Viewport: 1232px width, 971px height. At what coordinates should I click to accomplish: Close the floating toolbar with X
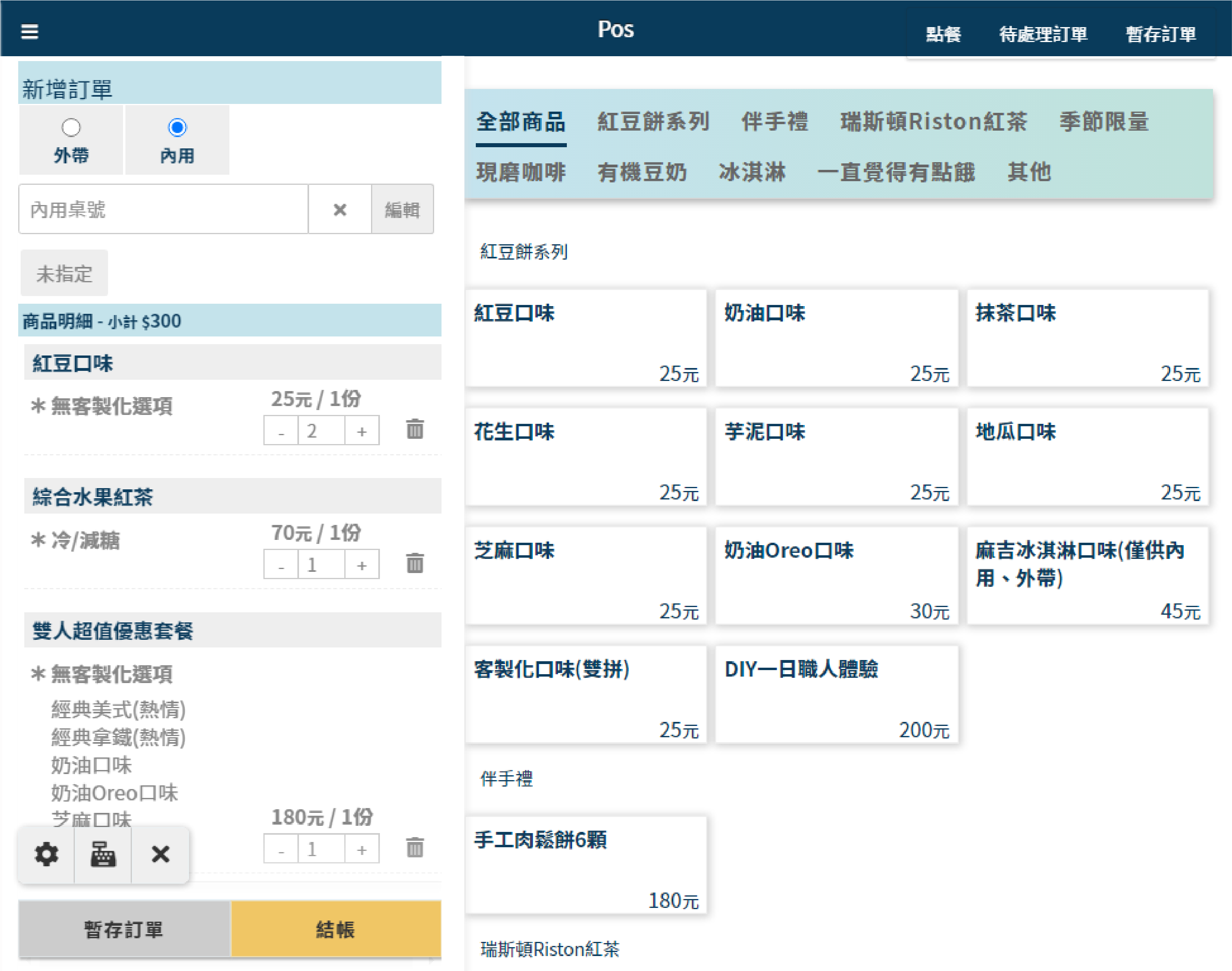(x=160, y=854)
